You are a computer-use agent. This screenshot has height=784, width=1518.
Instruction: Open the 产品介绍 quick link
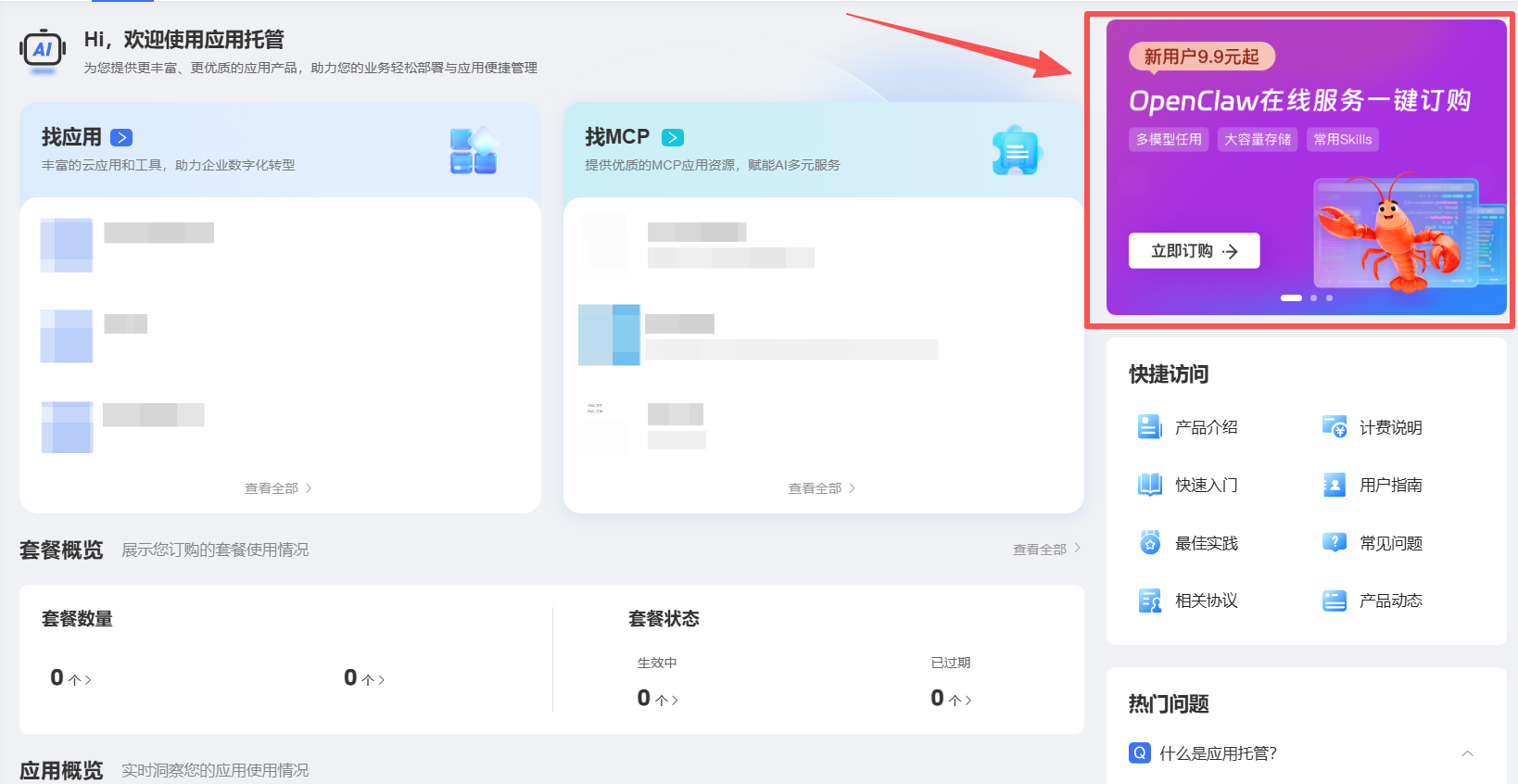(1206, 427)
